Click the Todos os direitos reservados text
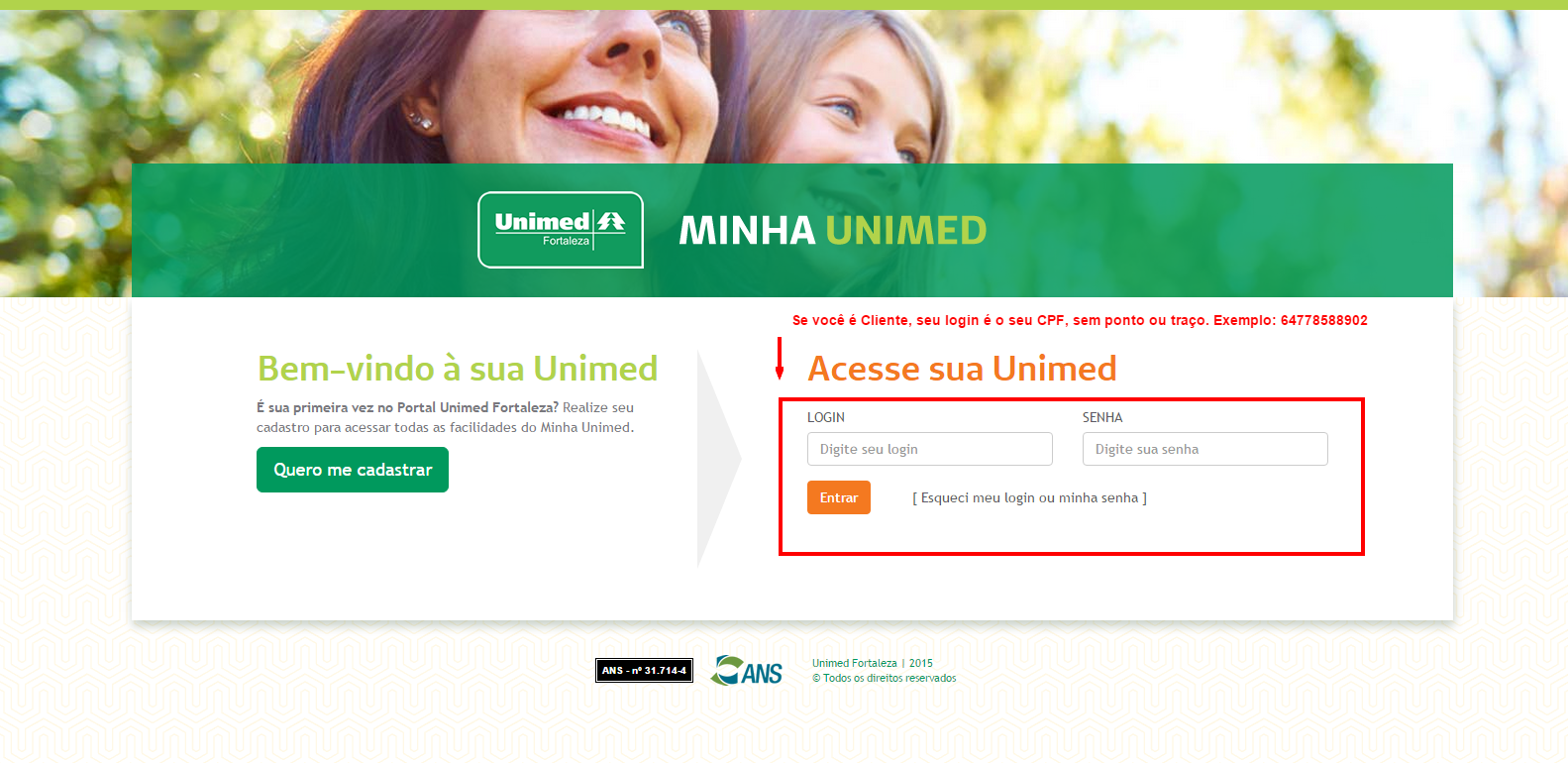This screenshot has height=763, width=1568. pos(885,679)
